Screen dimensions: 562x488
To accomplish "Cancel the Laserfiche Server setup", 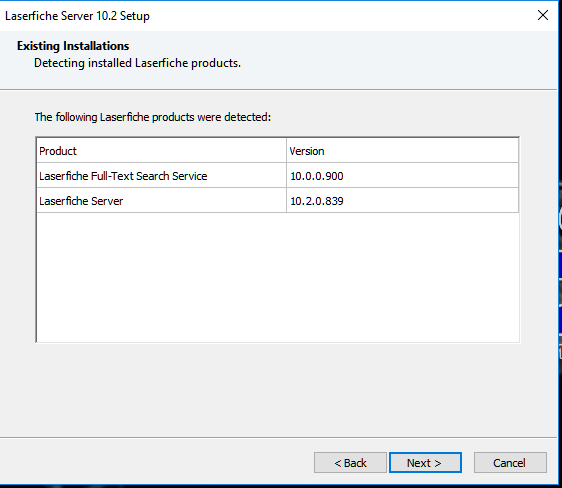I will click(x=510, y=463).
